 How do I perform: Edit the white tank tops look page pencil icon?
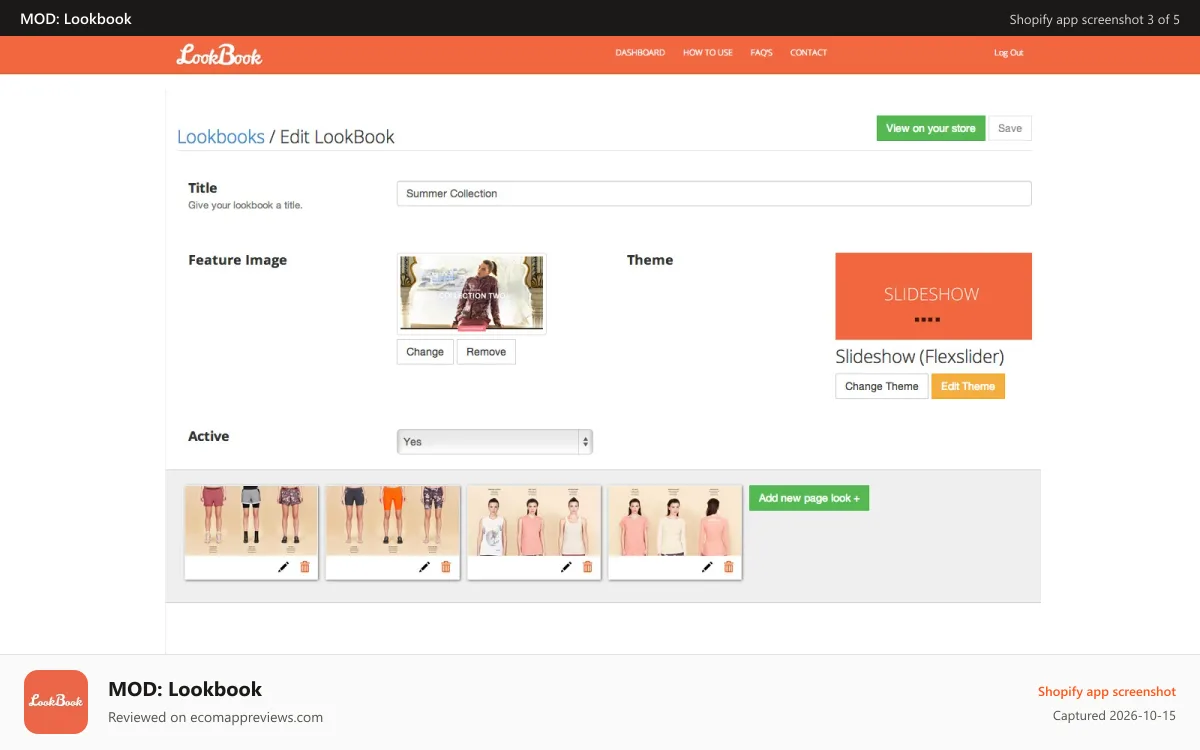tap(566, 567)
